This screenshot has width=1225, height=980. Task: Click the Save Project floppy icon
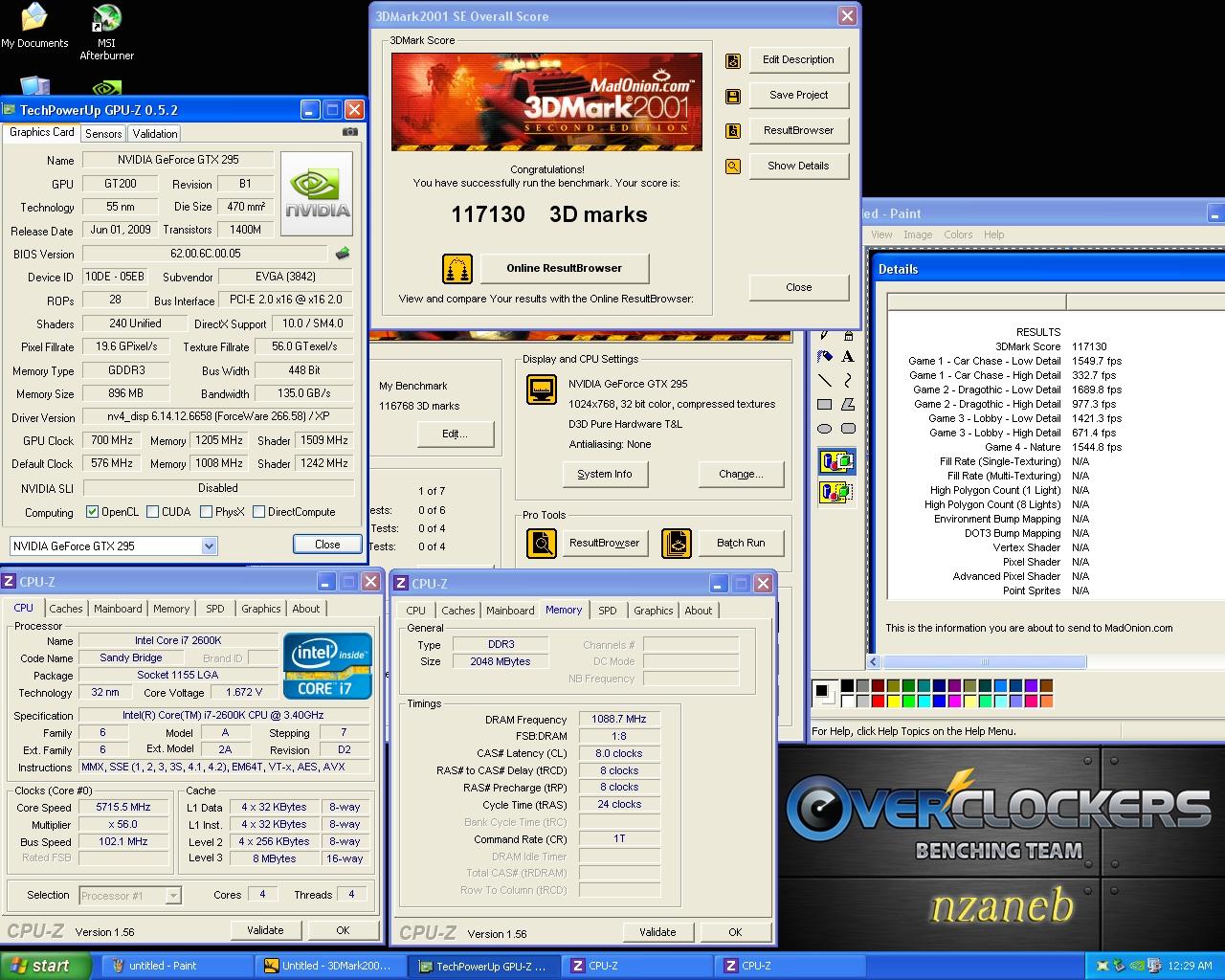(733, 96)
